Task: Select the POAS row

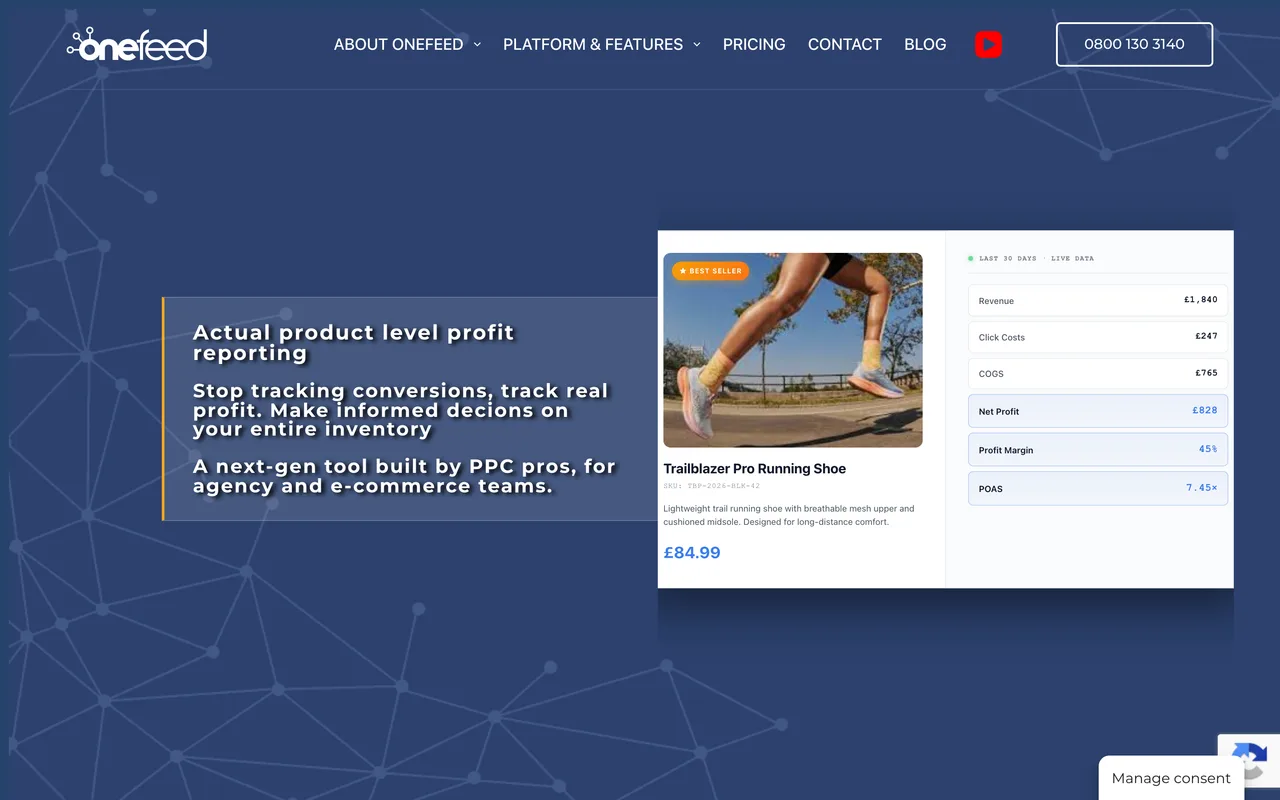Action: [1098, 488]
